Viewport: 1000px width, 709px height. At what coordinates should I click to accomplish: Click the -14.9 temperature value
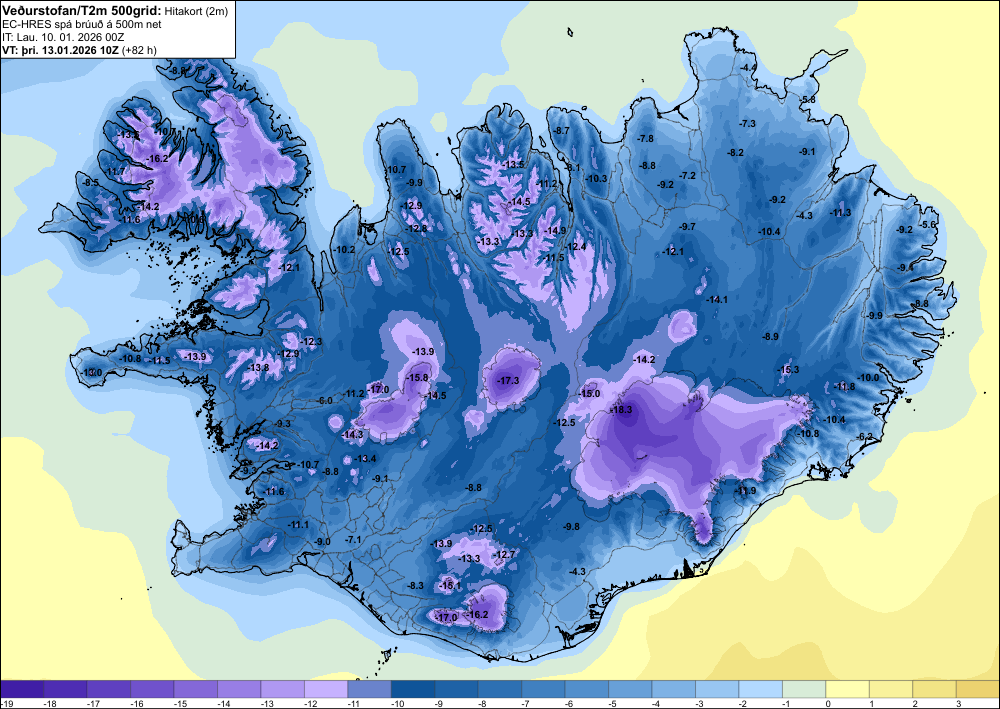(x=555, y=230)
